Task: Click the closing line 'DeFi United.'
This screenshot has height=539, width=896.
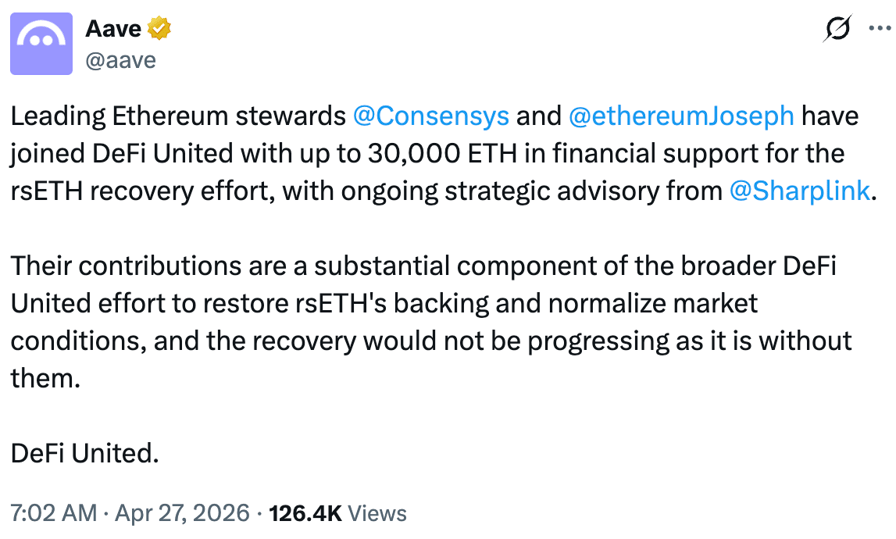Action: coord(85,452)
